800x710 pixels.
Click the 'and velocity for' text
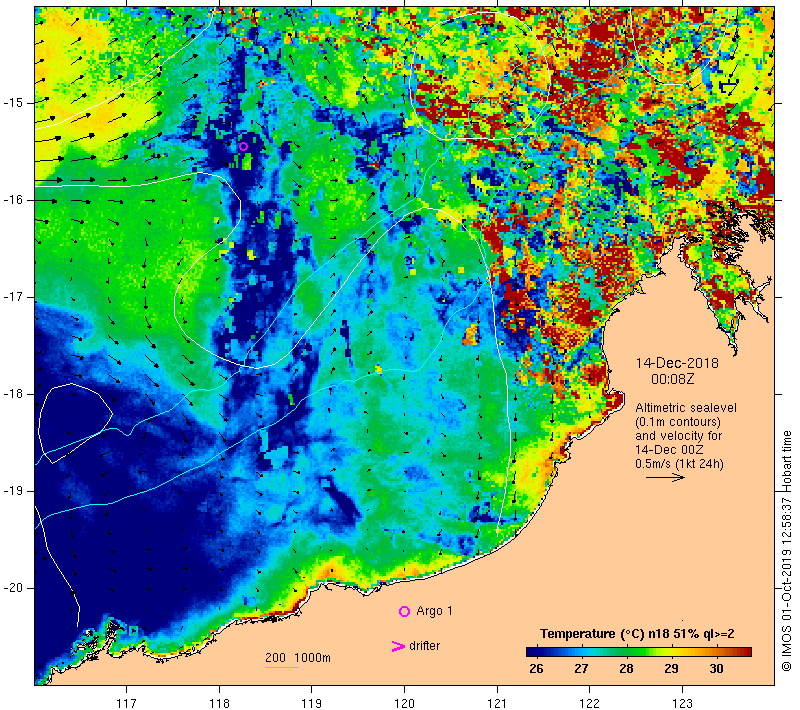[x=679, y=436]
